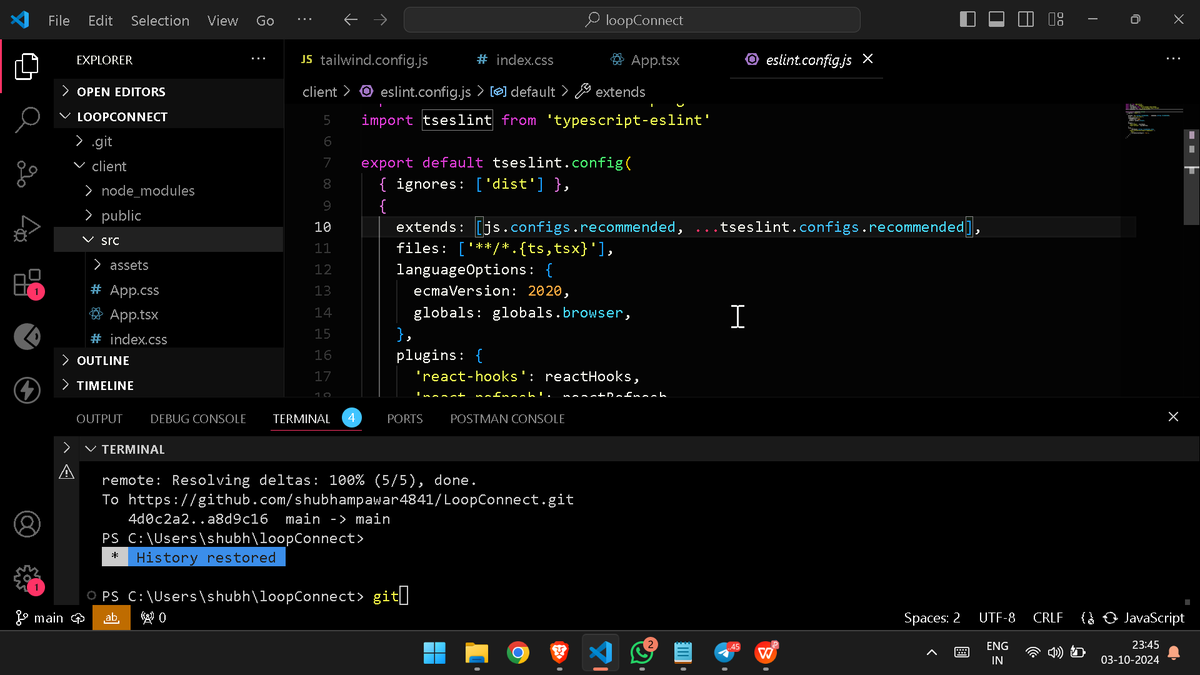
Task: Open the Accounts icon in activity bar
Action: pos(27,523)
